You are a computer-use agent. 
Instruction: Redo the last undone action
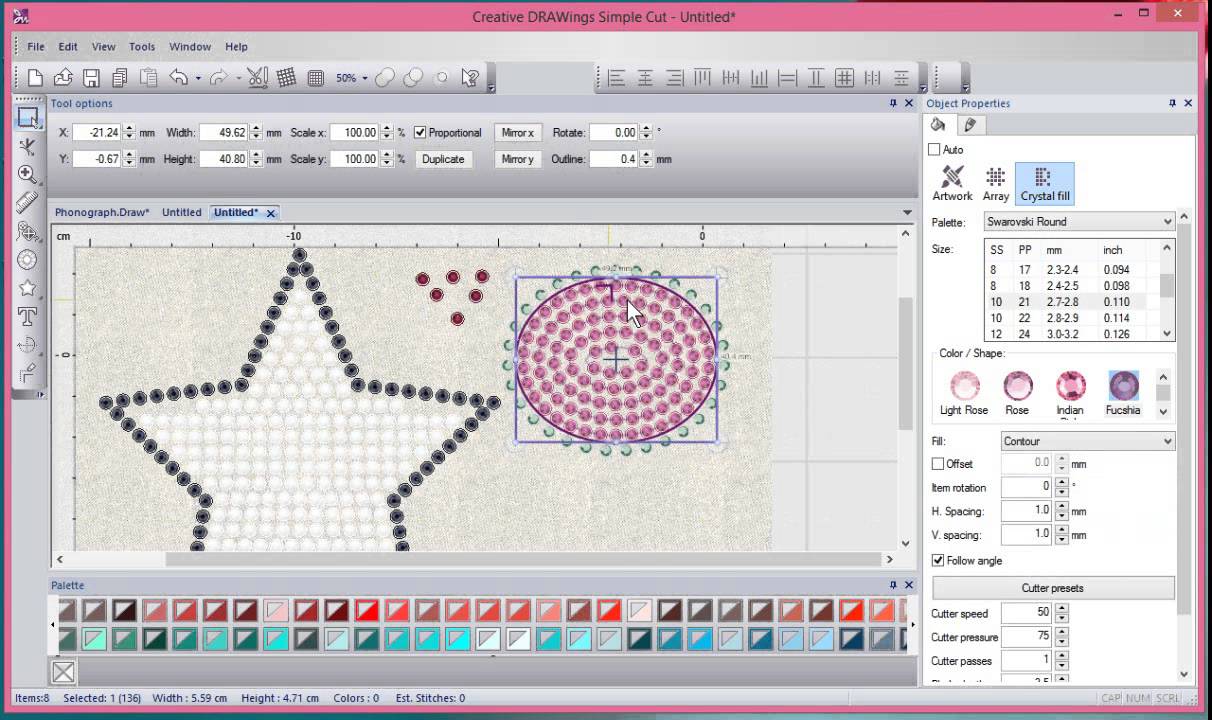click(218, 77)
